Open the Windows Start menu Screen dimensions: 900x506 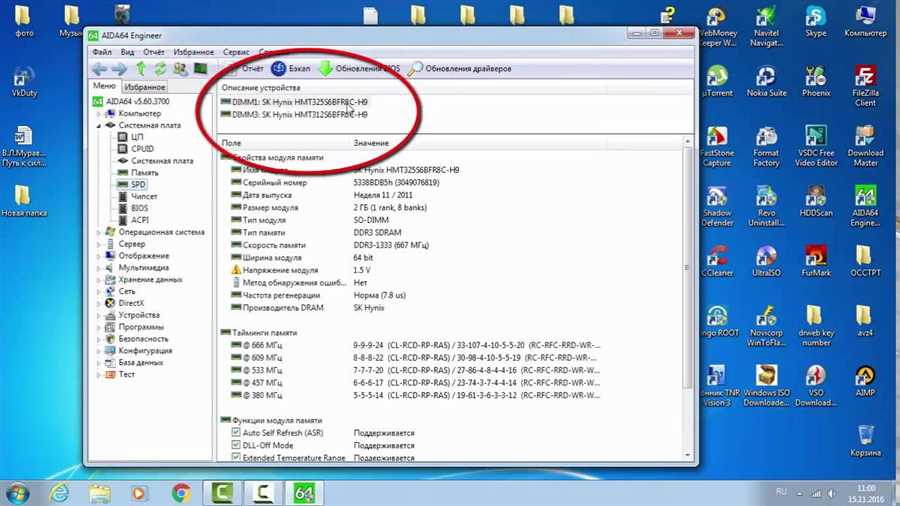(x=17, y=493)
